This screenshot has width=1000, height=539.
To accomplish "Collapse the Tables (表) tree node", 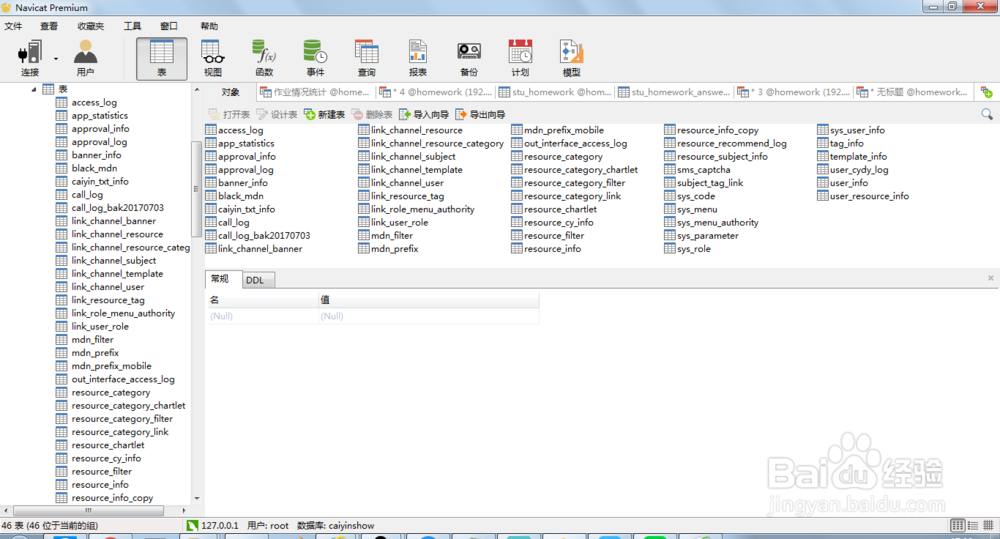I will (34, 89).
